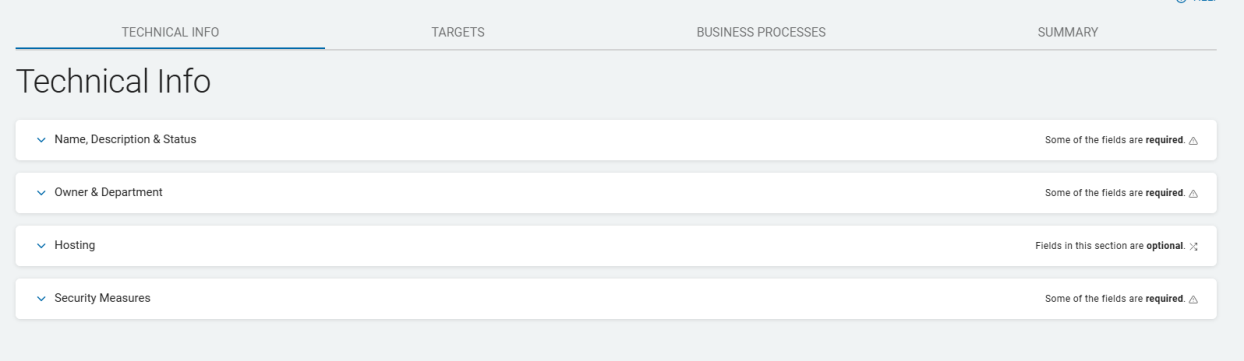Click the Technical Info page heading
This screenshot has height=361, width=1244.
(113, 82)
